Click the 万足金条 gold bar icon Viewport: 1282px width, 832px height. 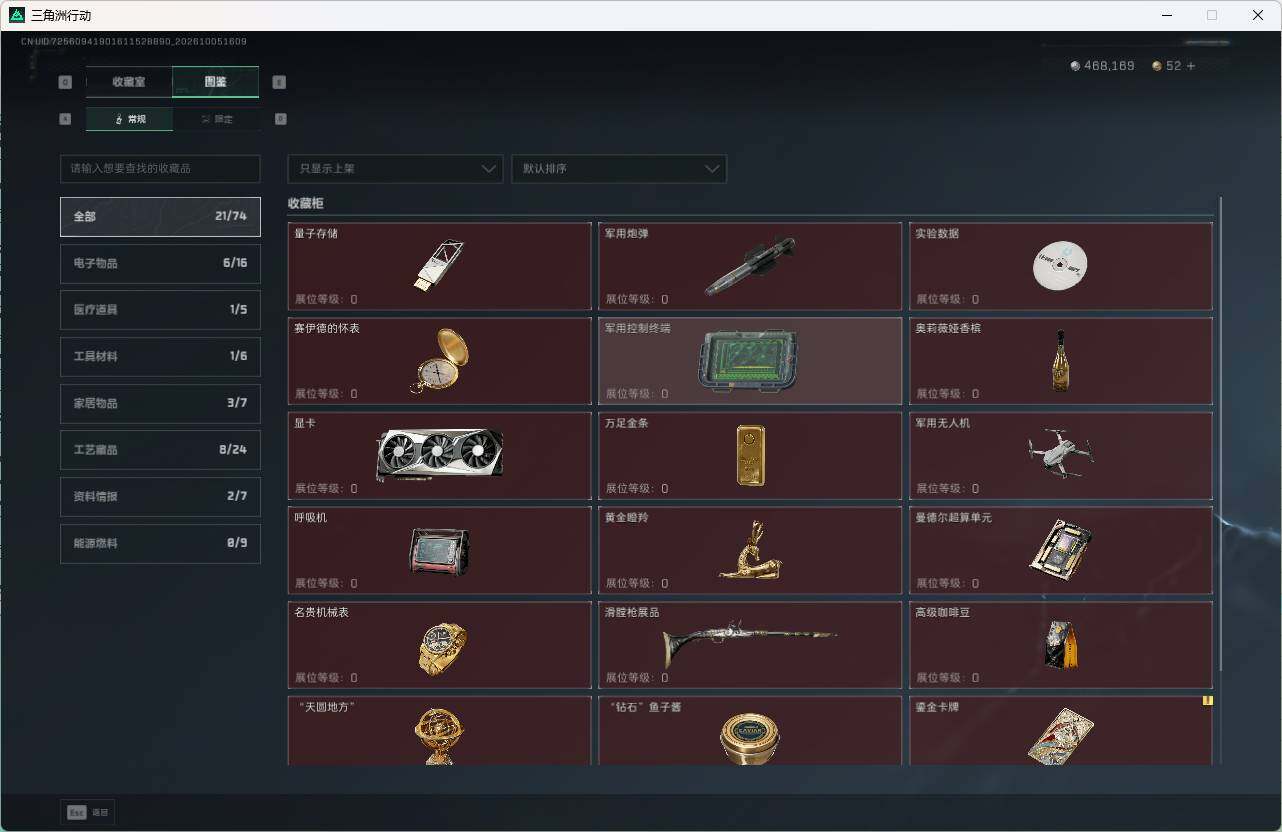coord(750,455)
